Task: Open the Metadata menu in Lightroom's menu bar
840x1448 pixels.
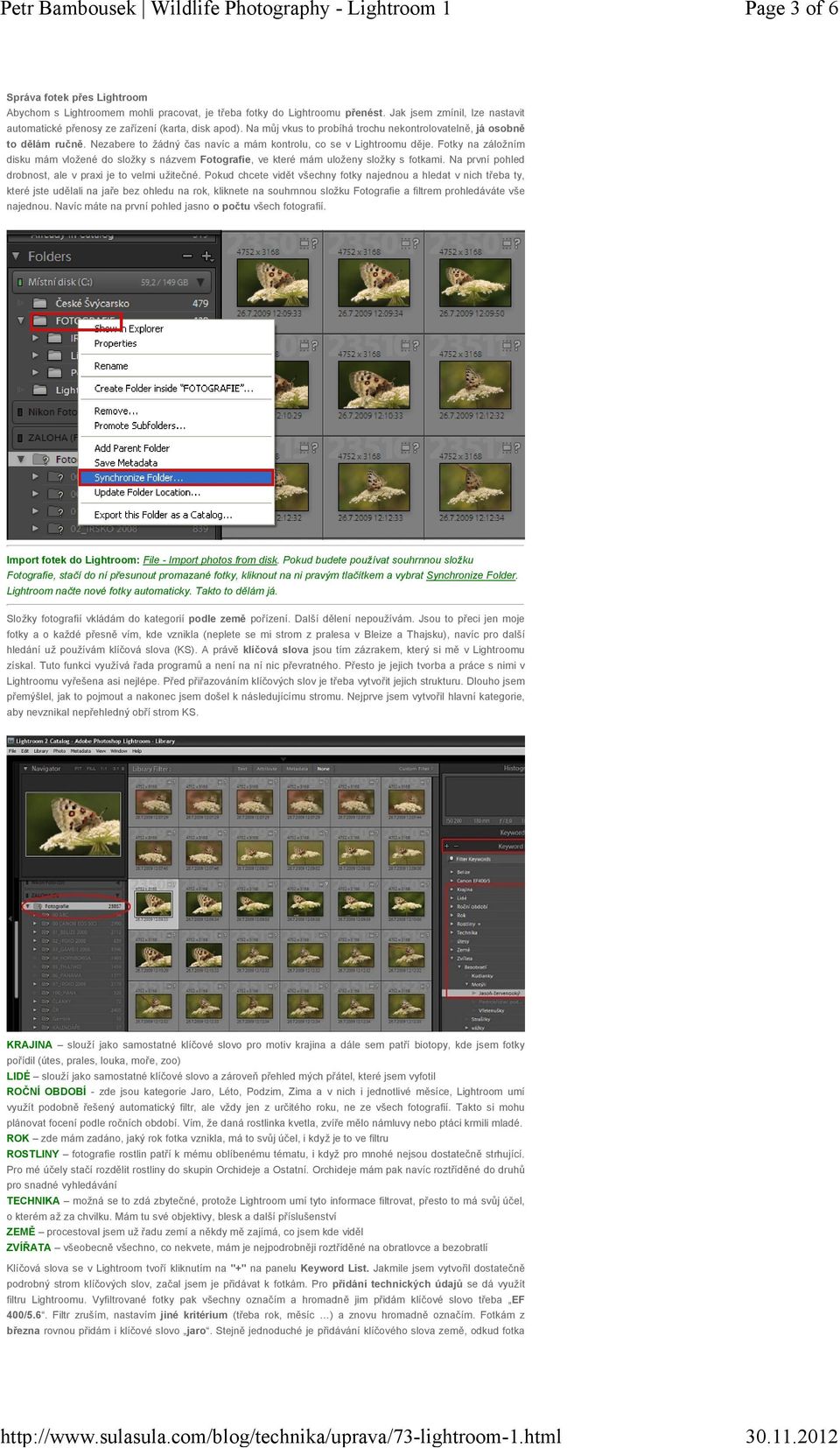Action: point(80,751)
